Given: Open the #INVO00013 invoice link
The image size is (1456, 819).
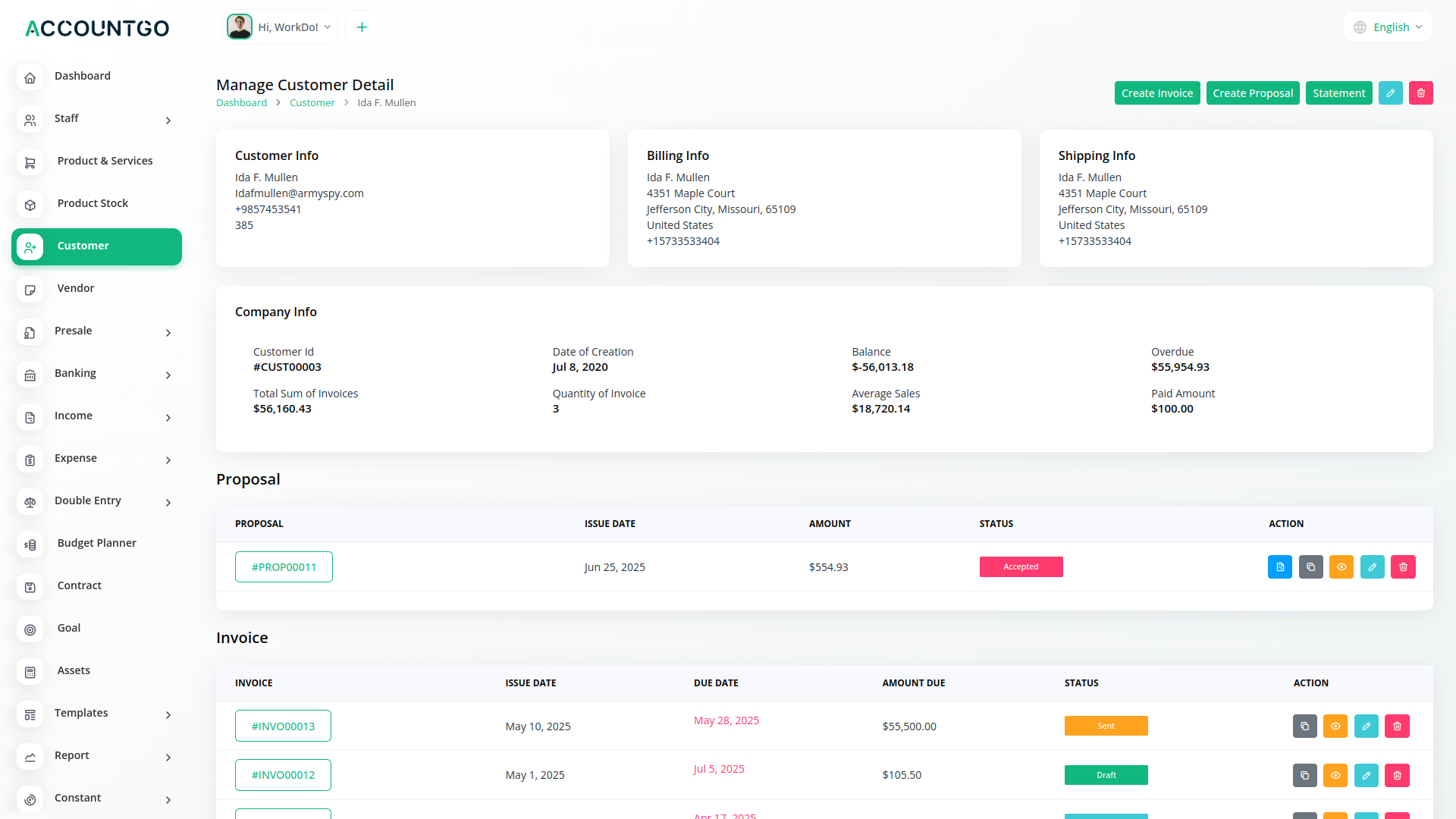Looking at the screenshot, I should 283,726.
